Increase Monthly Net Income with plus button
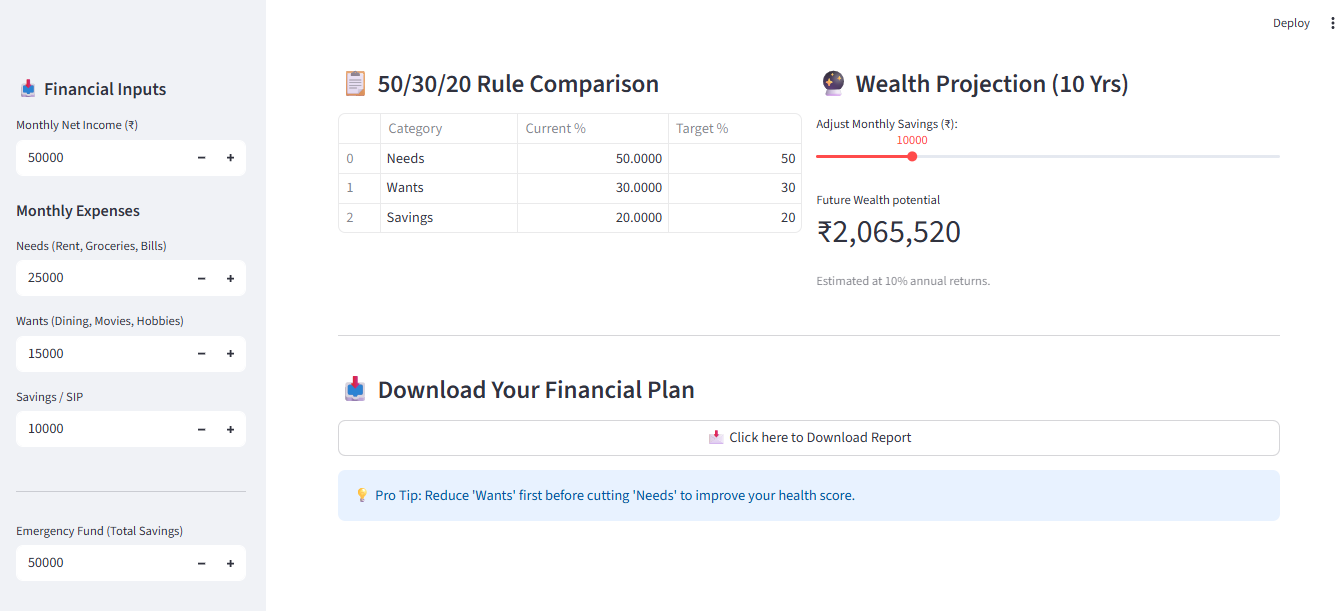This screenshot has height=611, width=1343. [x=230, y=158]
